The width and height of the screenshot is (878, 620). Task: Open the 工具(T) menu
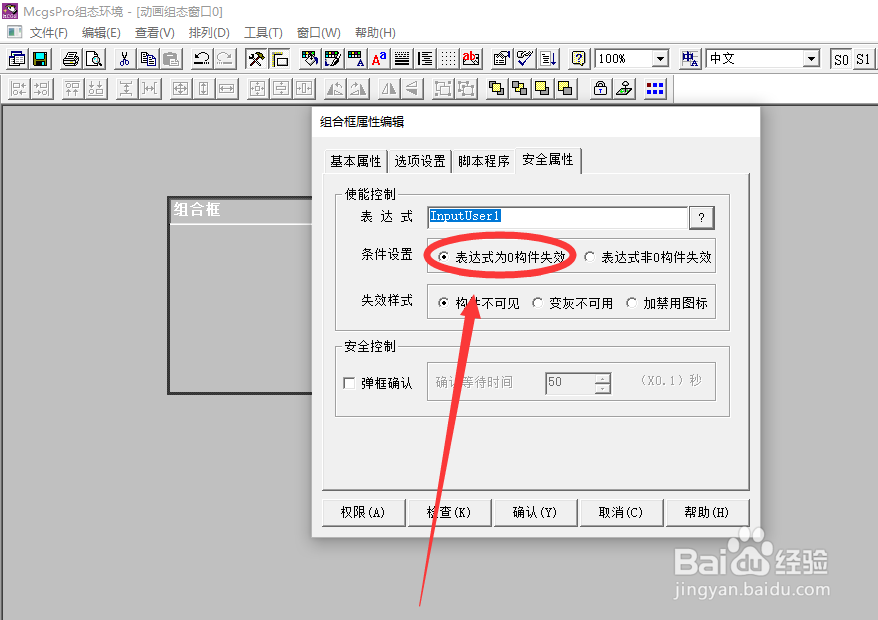tap(263, 33)
